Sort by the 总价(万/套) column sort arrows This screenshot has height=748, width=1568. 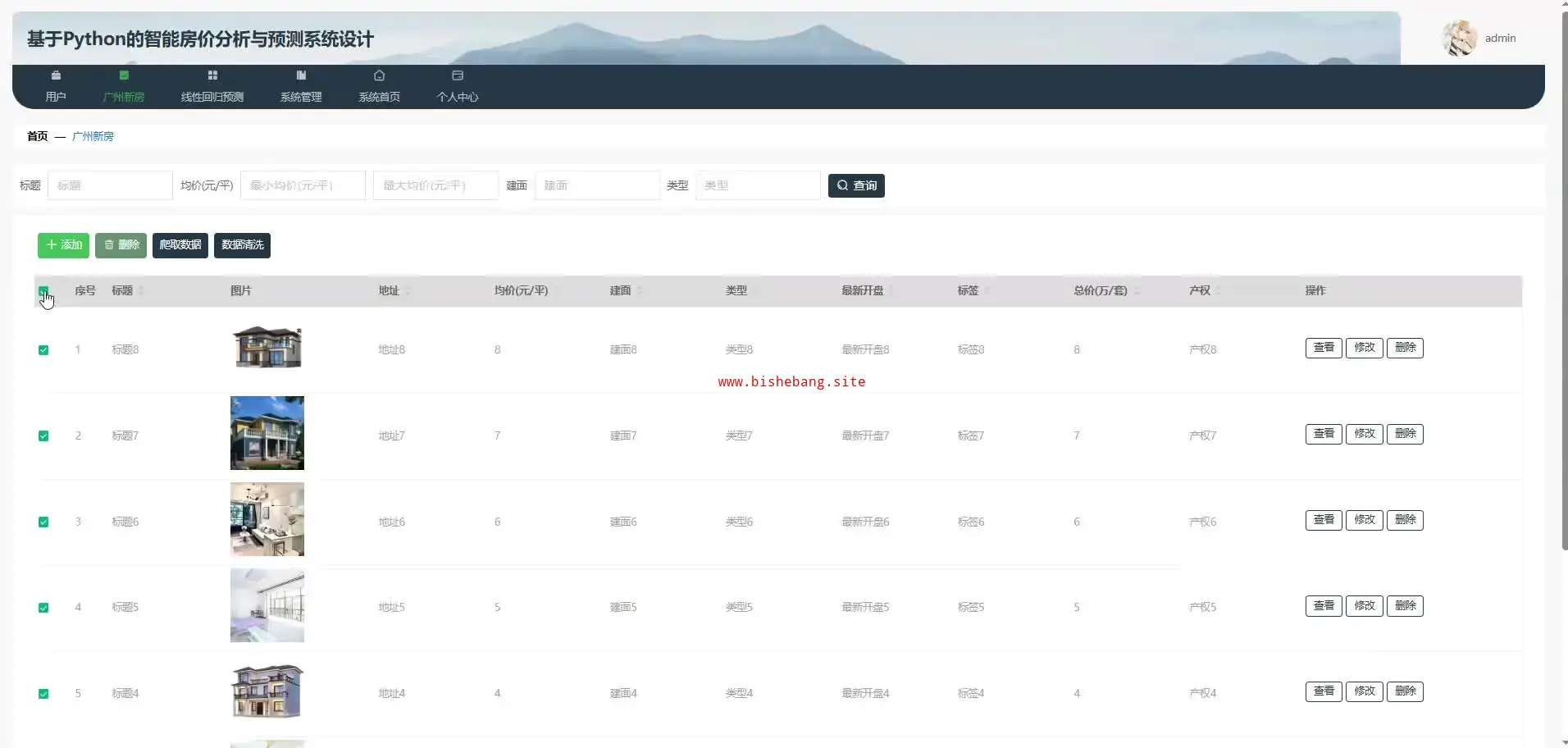click(x=1137, y=291)
